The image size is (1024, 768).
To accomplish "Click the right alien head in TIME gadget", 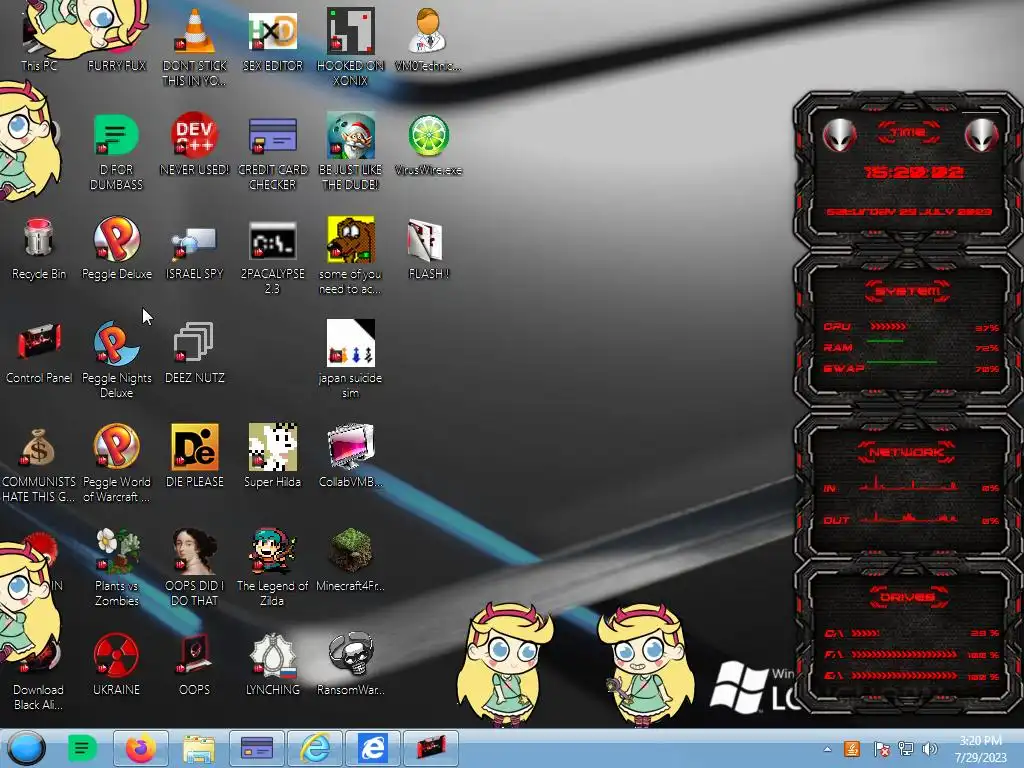I will pos(982,135).
